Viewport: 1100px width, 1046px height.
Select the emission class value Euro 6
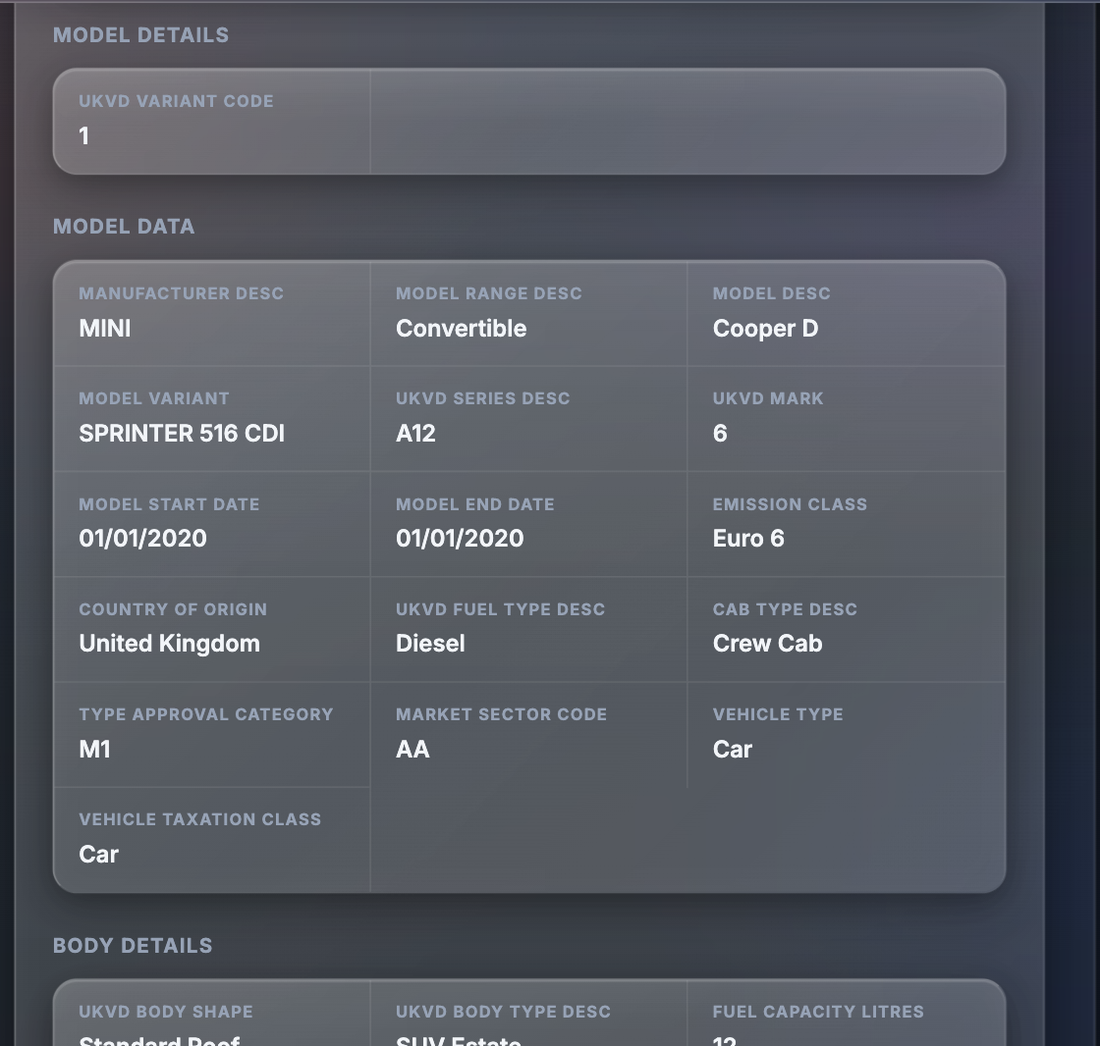[x=749, y=538]
